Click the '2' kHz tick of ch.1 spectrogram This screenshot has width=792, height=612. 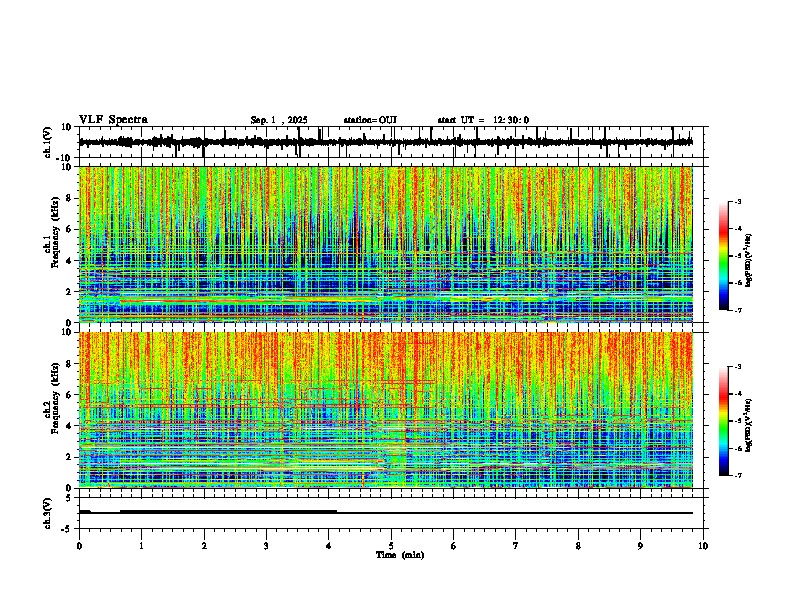click(x=70, y=291)
